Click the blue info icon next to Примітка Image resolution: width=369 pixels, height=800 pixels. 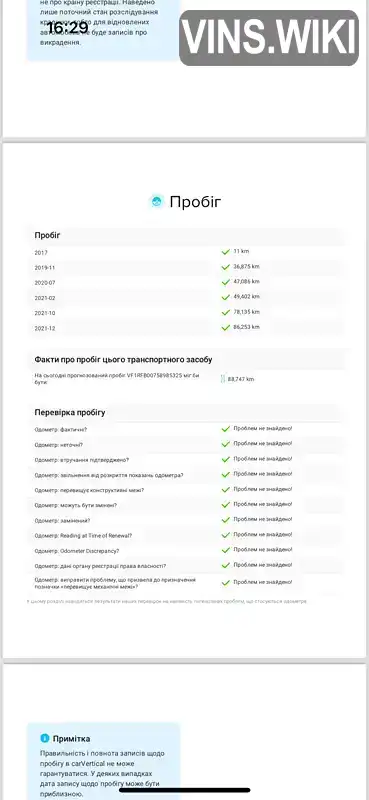pyautogui.click(x=45, y=738)
